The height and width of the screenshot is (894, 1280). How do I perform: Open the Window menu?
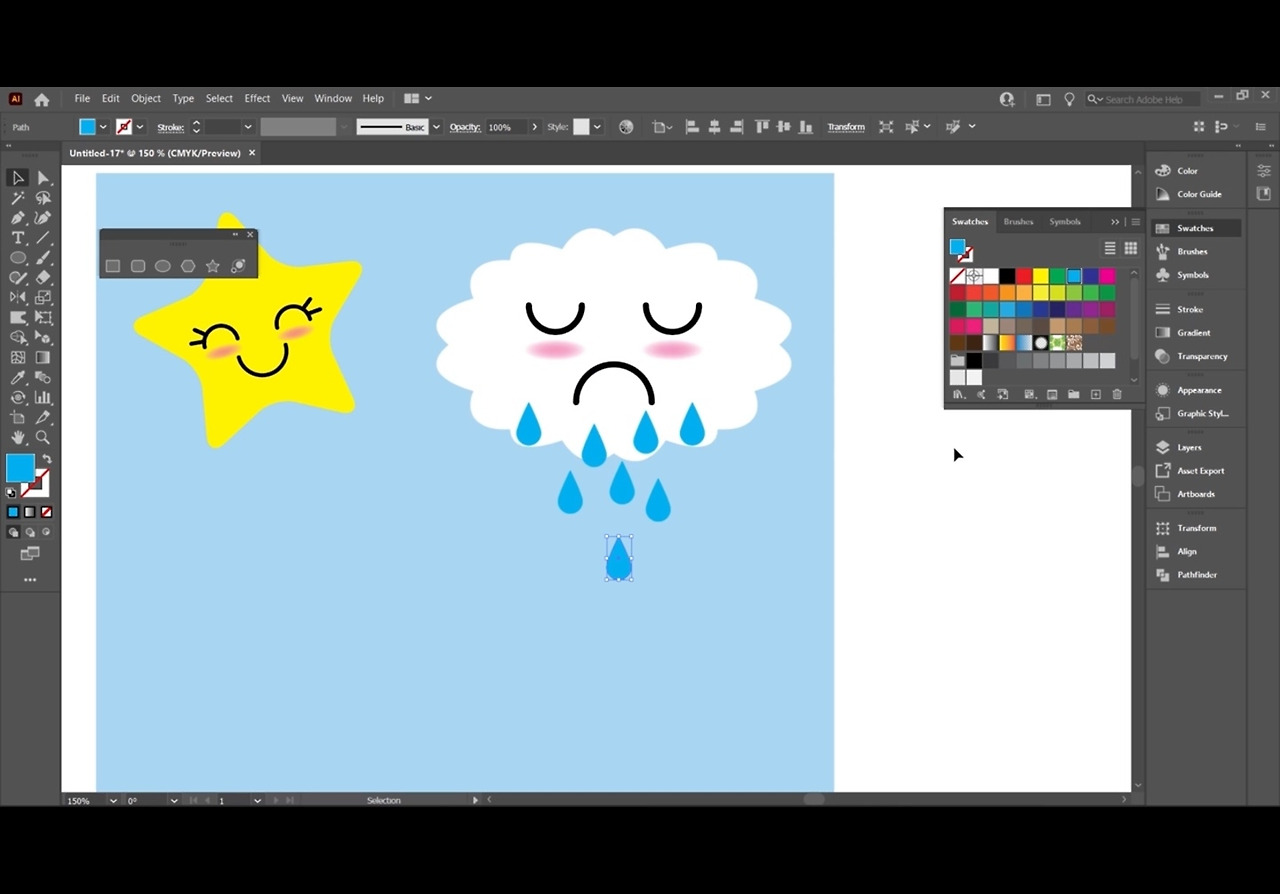point(333,98)
